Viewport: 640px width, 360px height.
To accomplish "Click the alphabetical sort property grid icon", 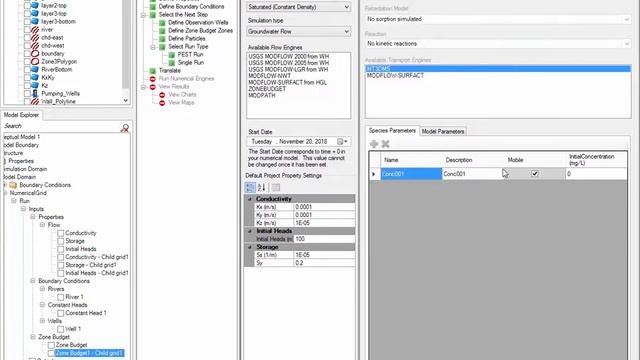I will [x=262, y=187].
